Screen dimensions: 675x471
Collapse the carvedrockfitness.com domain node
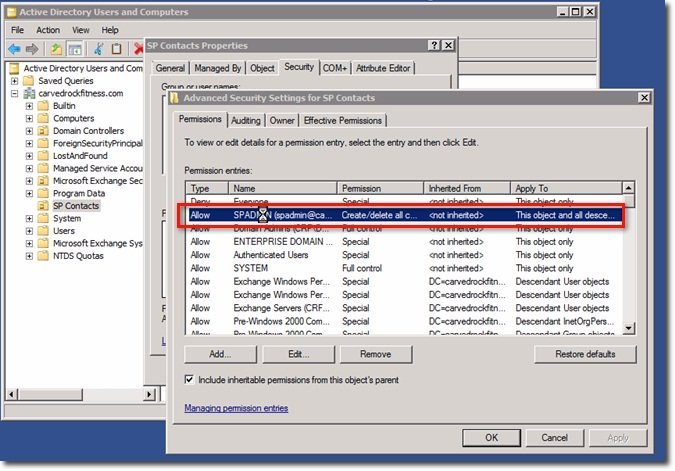coord(15,93)
